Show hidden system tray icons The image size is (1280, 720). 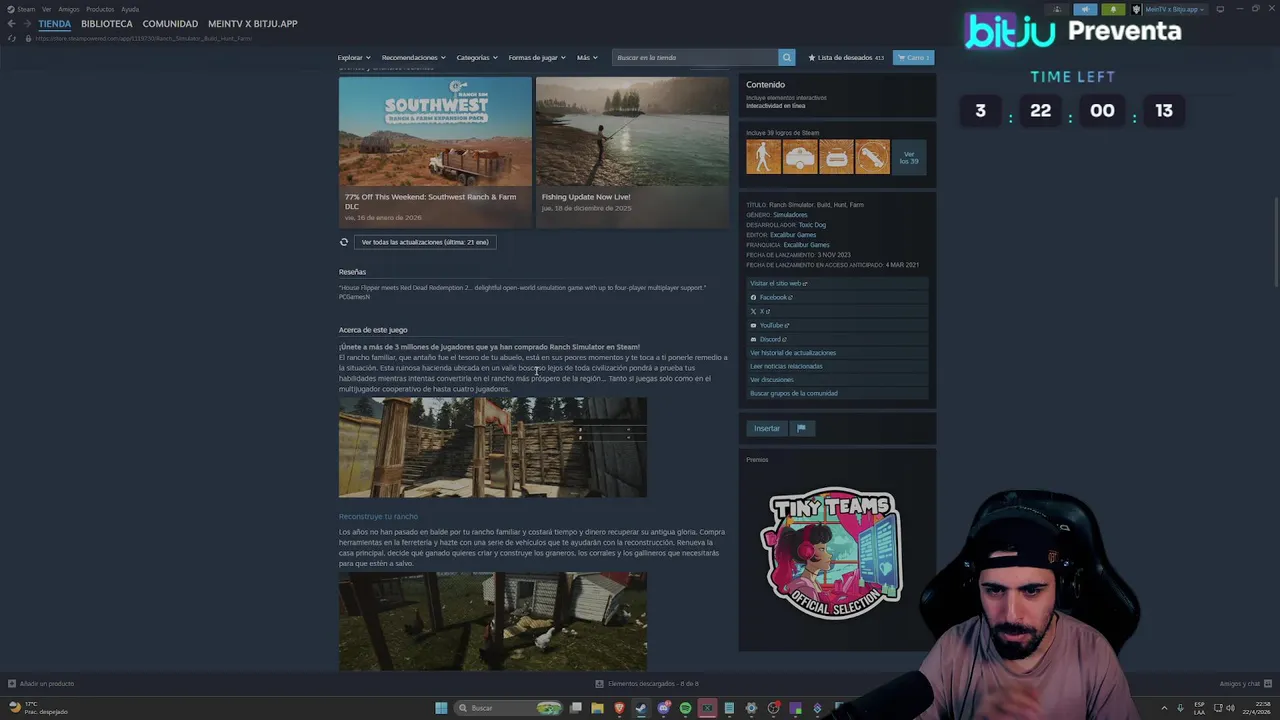[x=1164, y=708]
